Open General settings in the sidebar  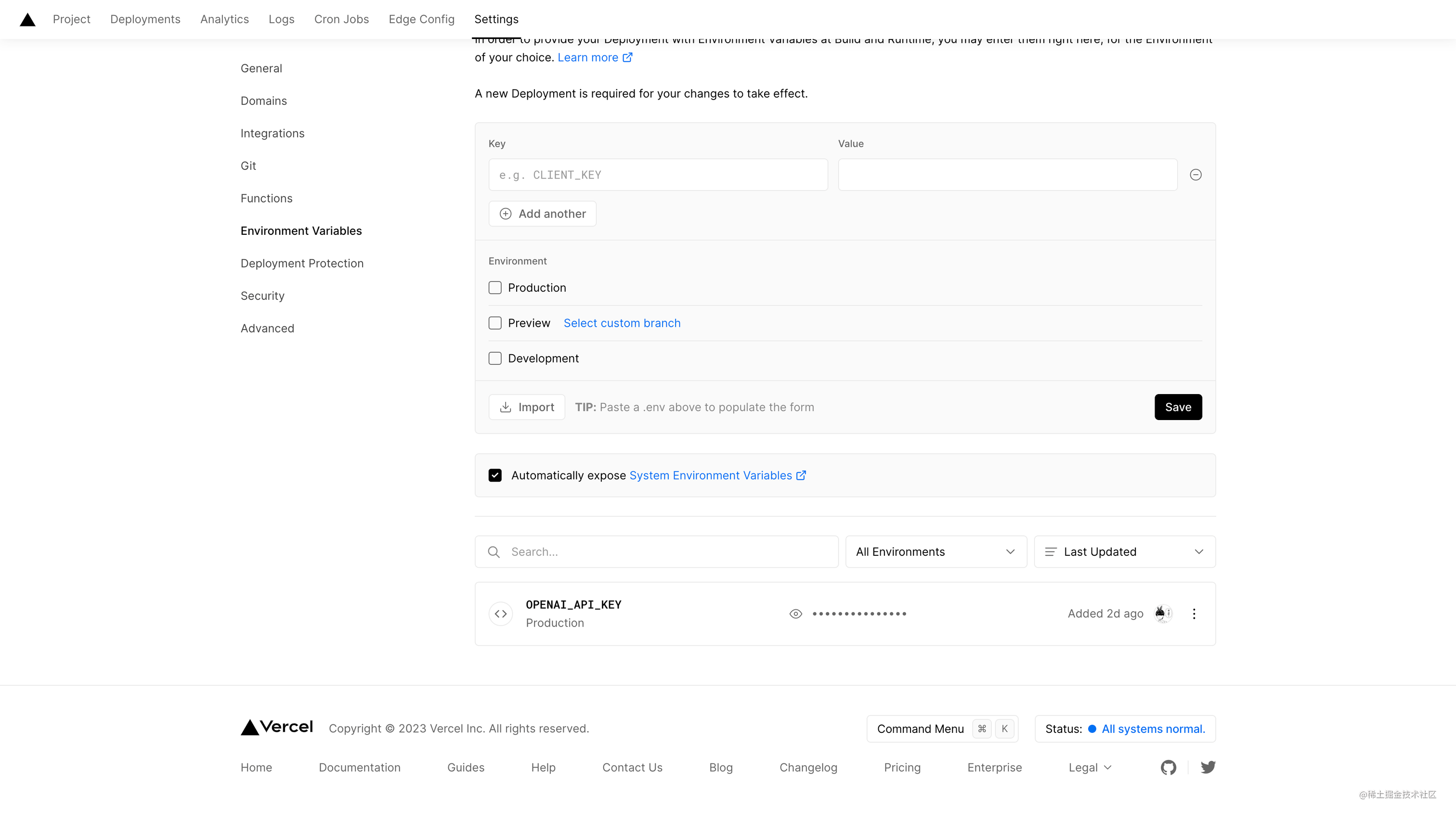point(261,68)
